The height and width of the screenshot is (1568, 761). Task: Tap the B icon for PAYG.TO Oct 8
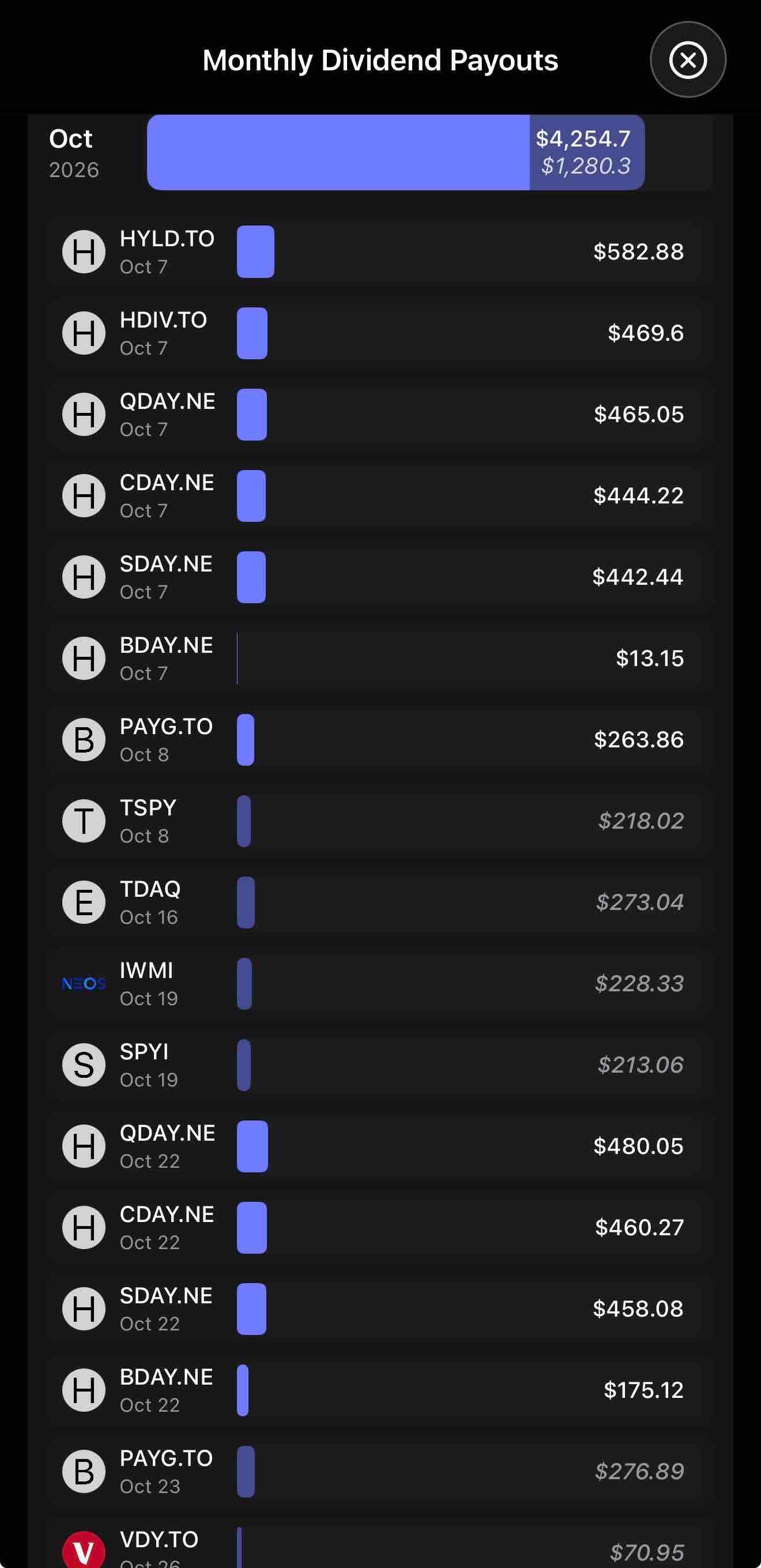pos(84,739)
